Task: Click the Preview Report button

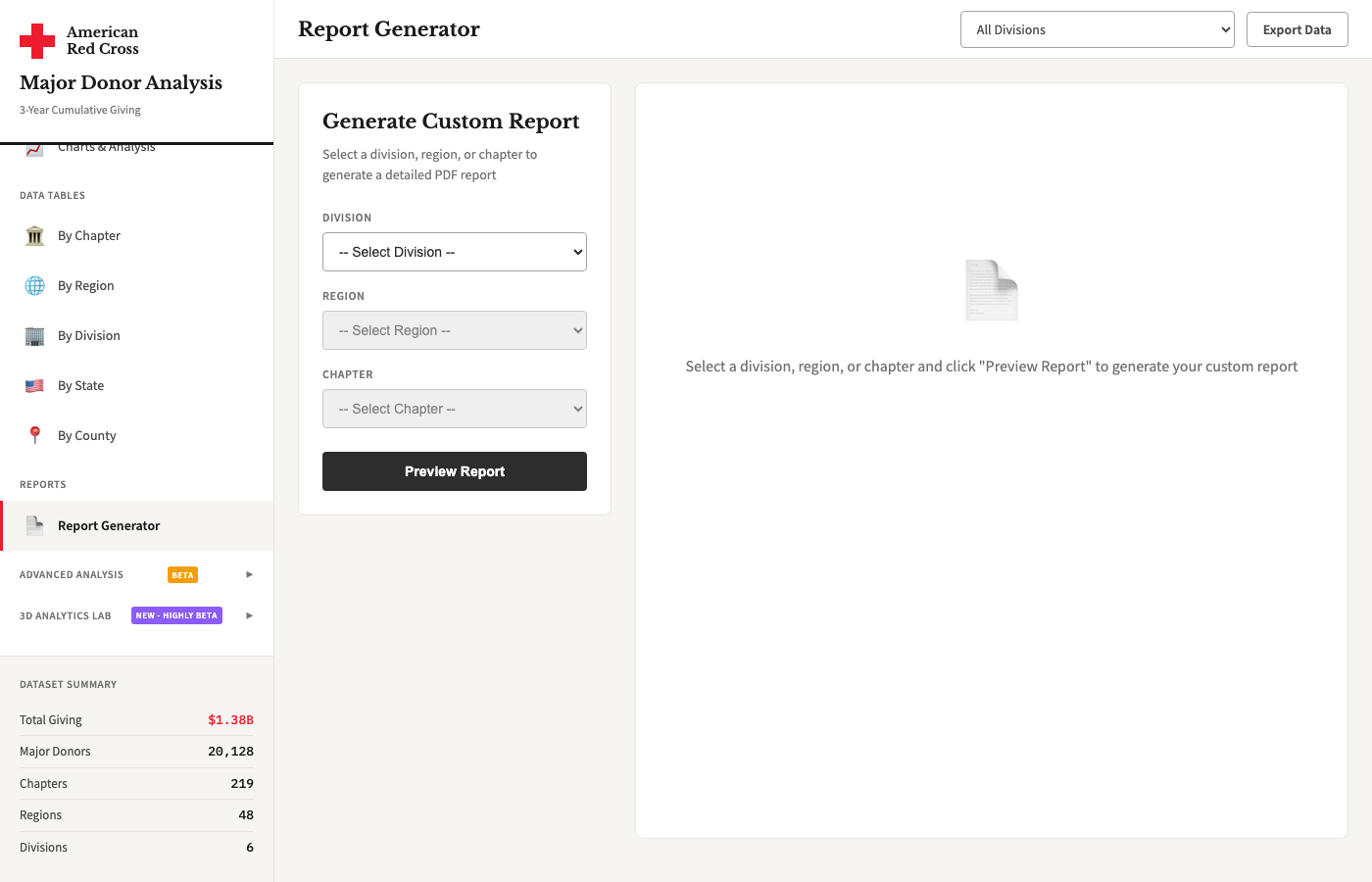Action: (x=455, y=471)
